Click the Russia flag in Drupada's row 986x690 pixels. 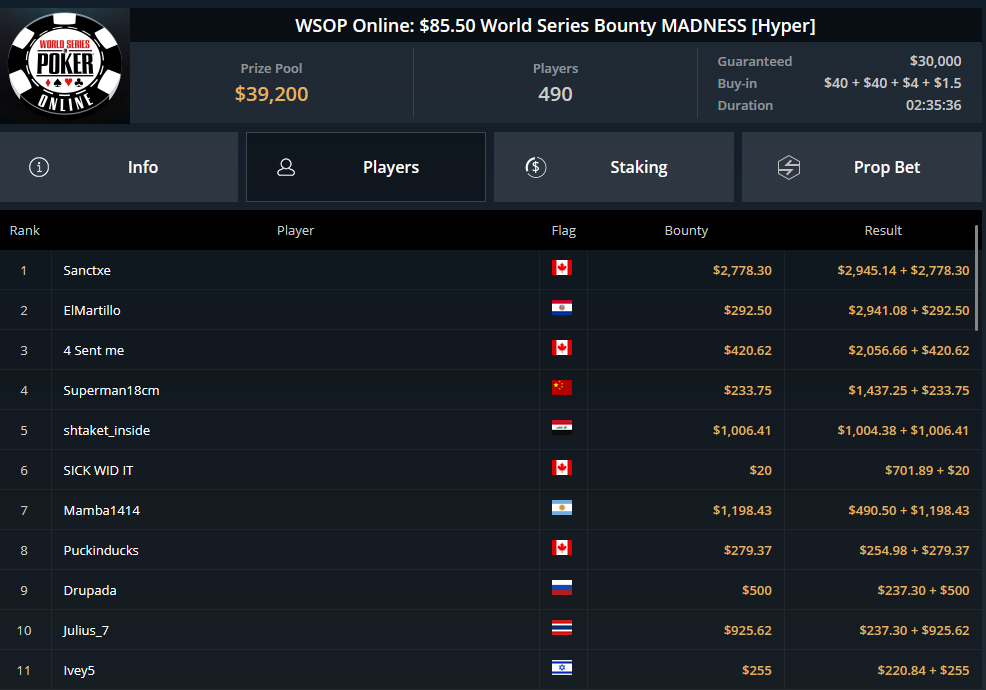tap(562, 587)
